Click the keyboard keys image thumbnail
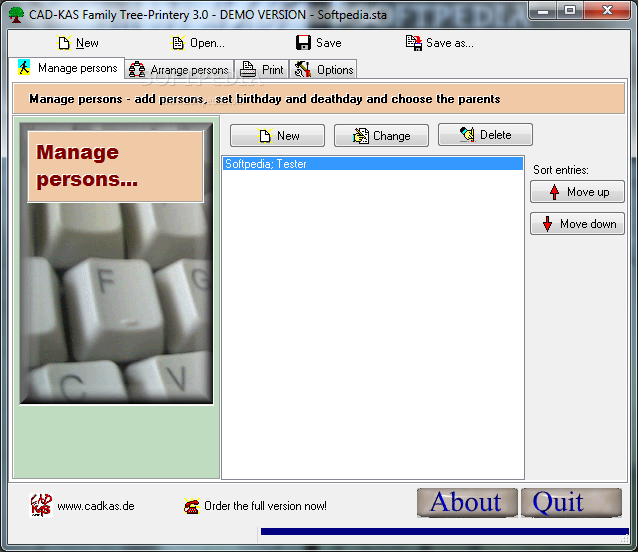 [x=116, y=263]
